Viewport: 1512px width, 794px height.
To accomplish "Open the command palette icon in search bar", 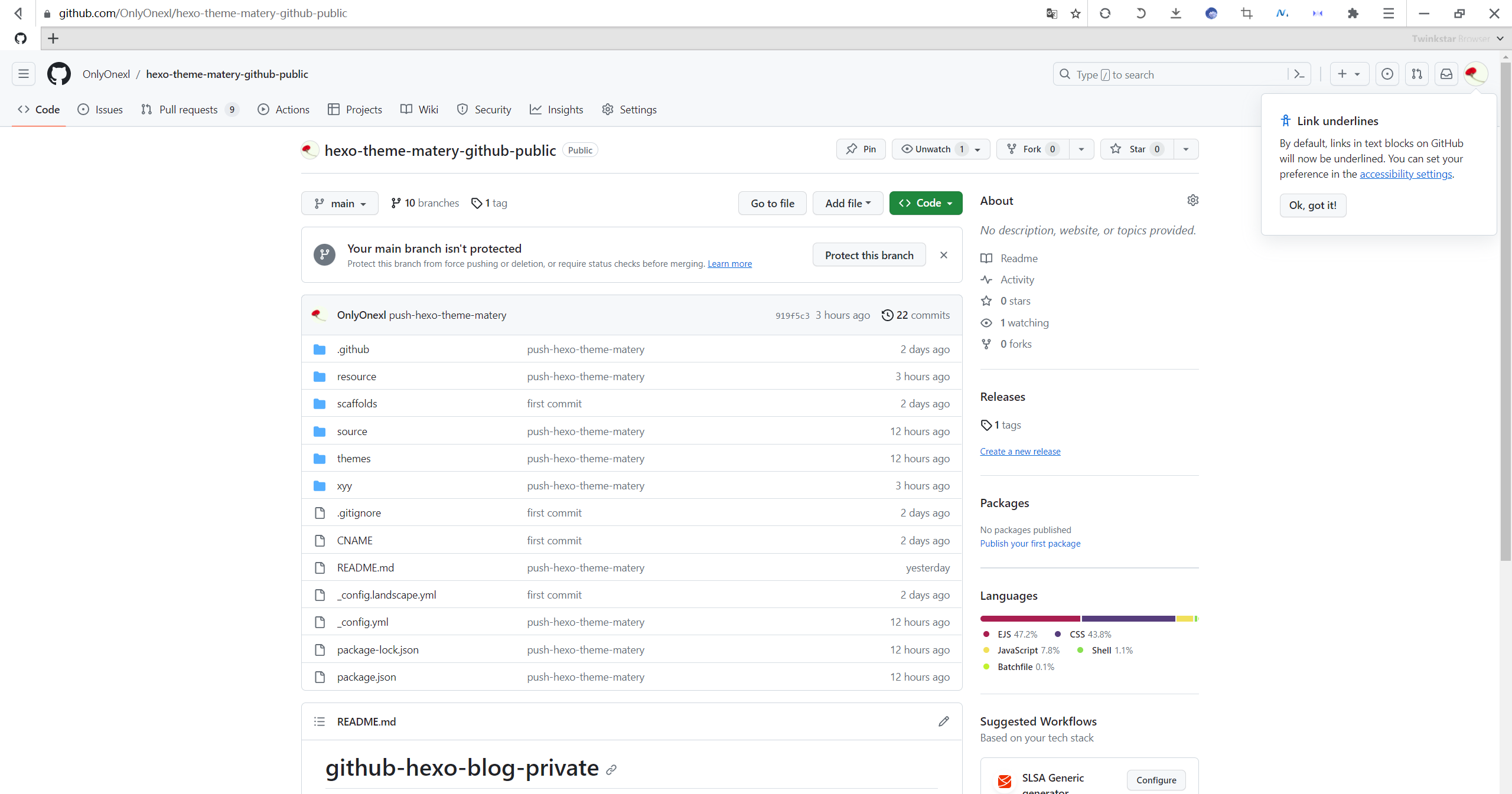I will pos(1299,74).
